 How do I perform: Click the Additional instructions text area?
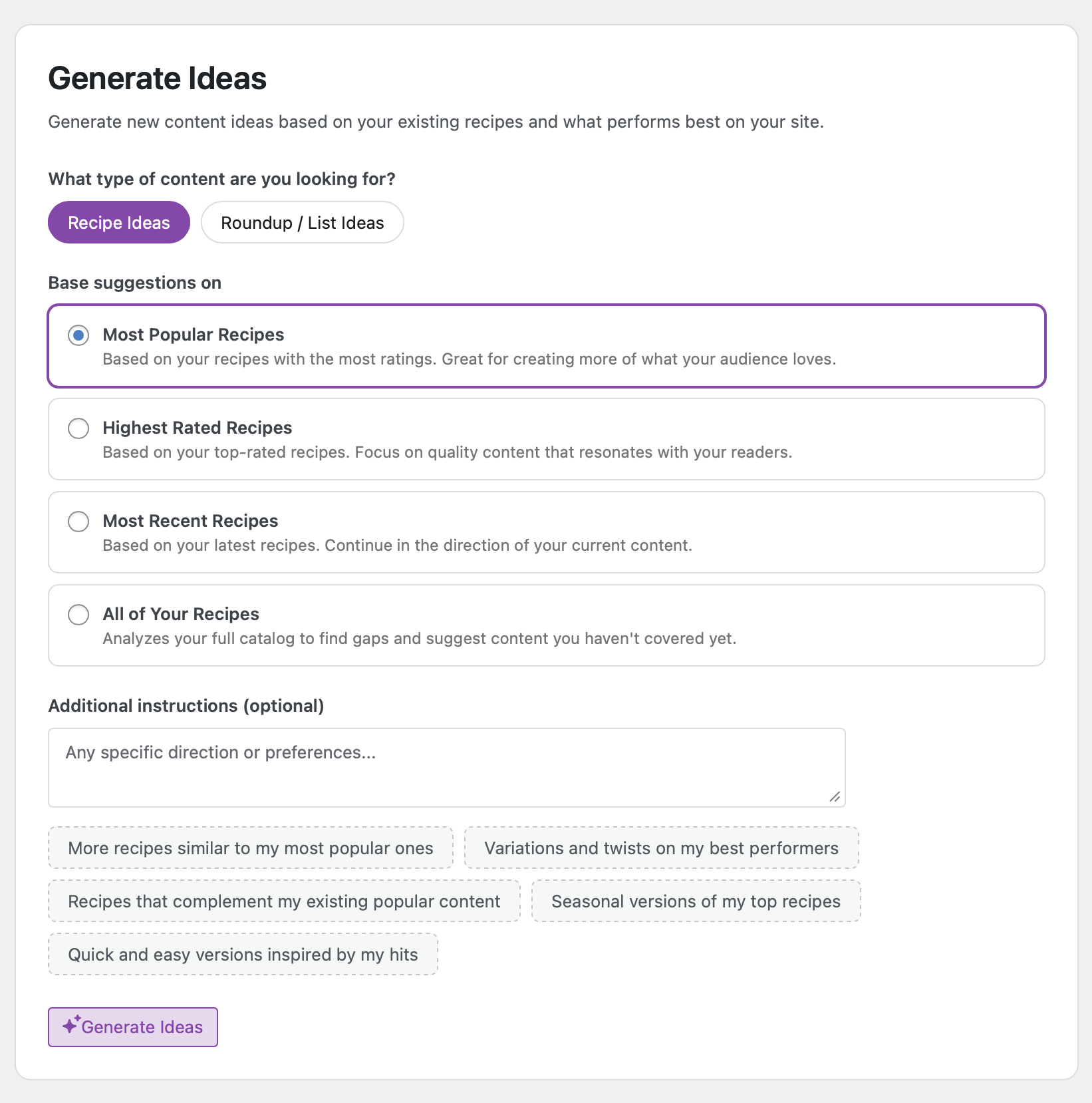(446, 768)
